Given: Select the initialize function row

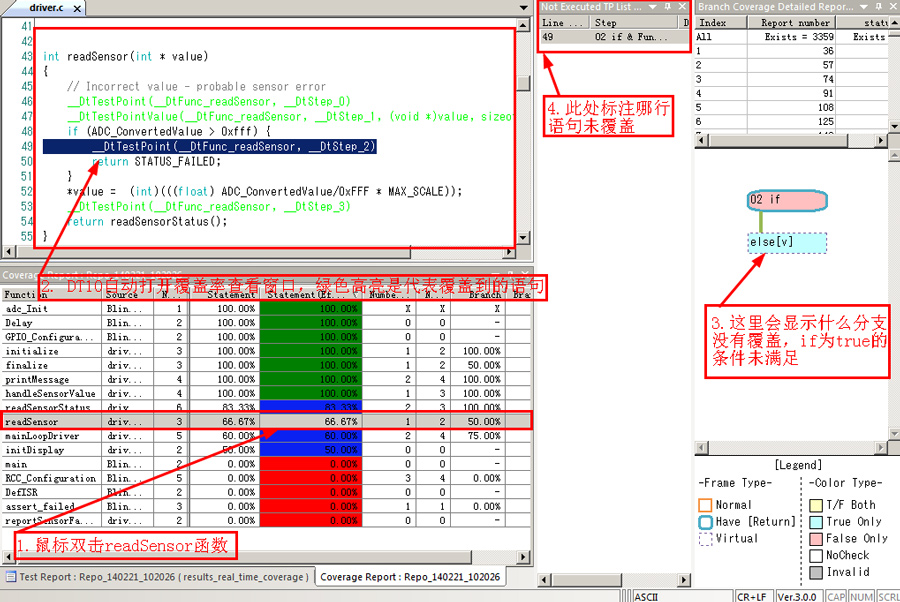Looking at the screenshot, I should coord(266,351).
